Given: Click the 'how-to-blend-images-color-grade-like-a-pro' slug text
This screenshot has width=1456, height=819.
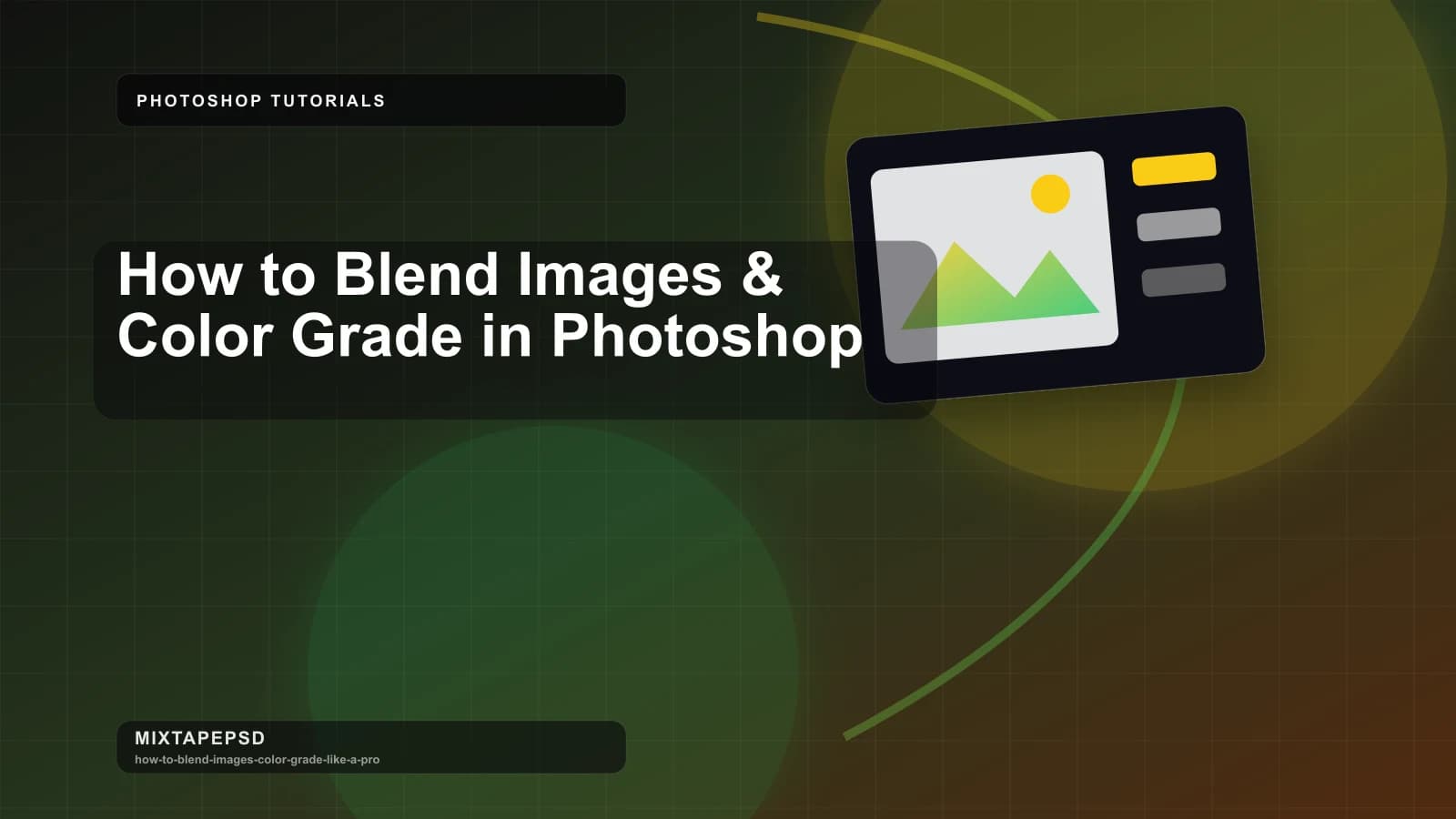Looking at the screenshot, I should (258, 760).
